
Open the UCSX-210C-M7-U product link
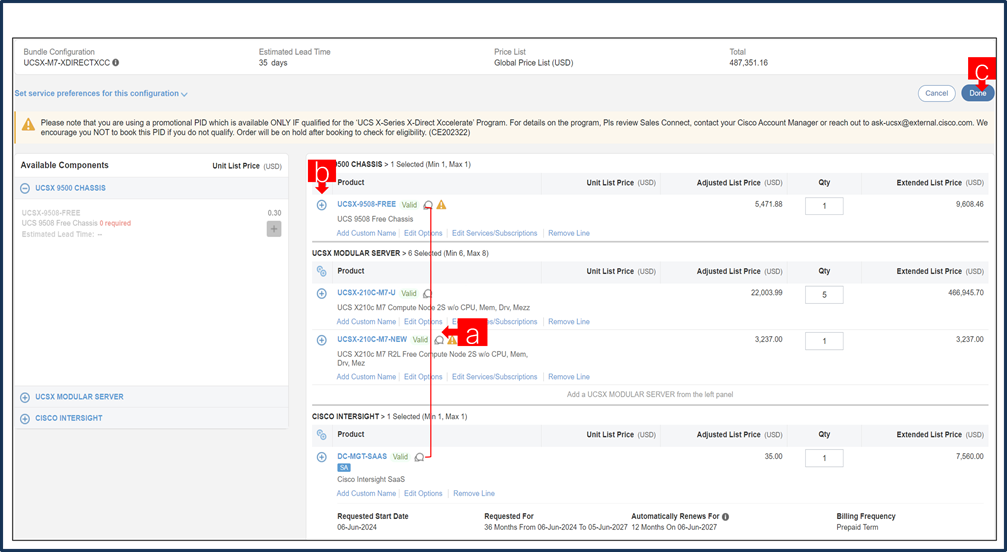click(x=367, y=293)
